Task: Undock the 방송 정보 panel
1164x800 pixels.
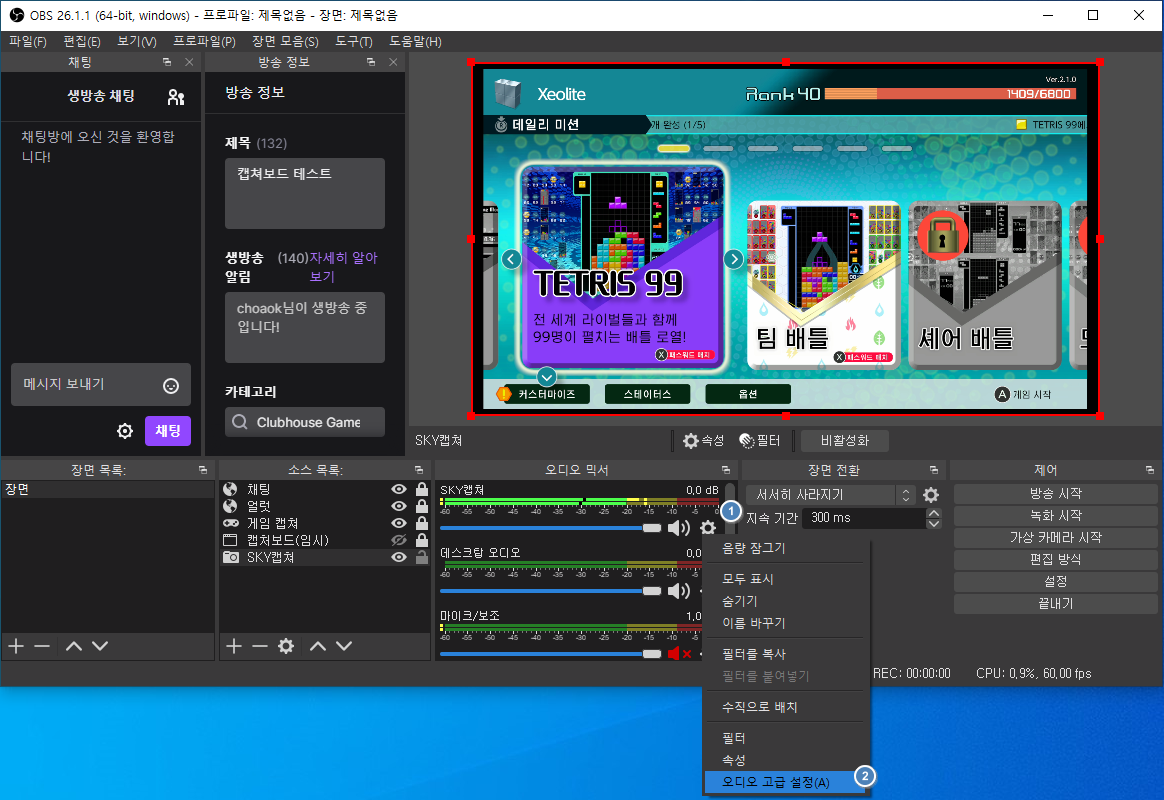Action: tap(371, 62)
